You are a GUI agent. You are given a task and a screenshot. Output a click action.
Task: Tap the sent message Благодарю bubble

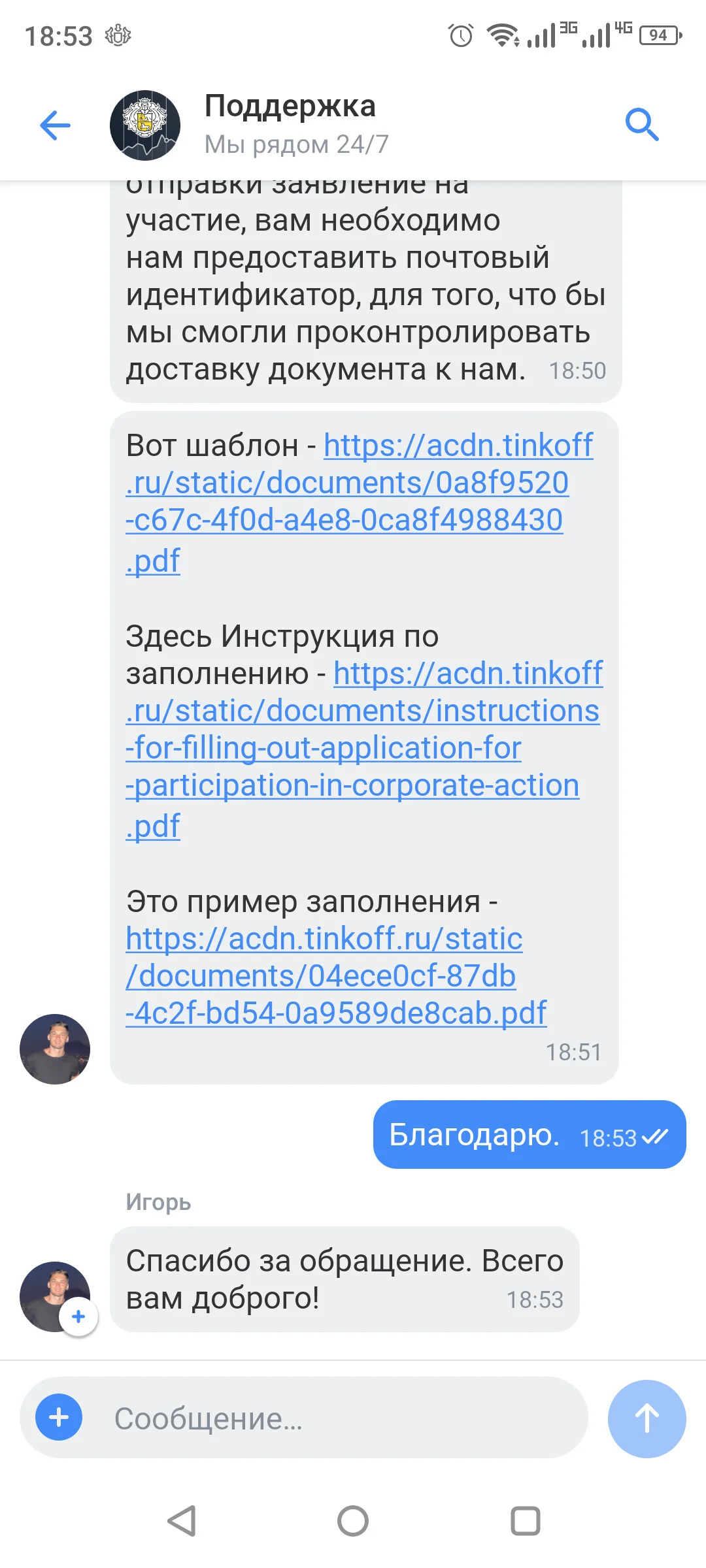(529, 1134)
